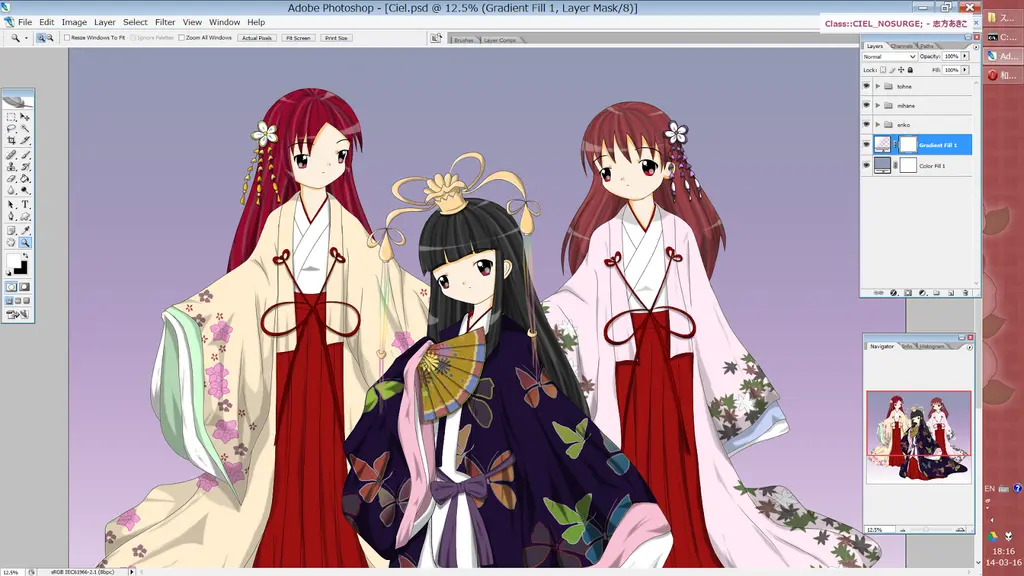1024x576 pixels.
Task: Expand the eriko group
Action: pyautogui.click(x=878, y=124)
